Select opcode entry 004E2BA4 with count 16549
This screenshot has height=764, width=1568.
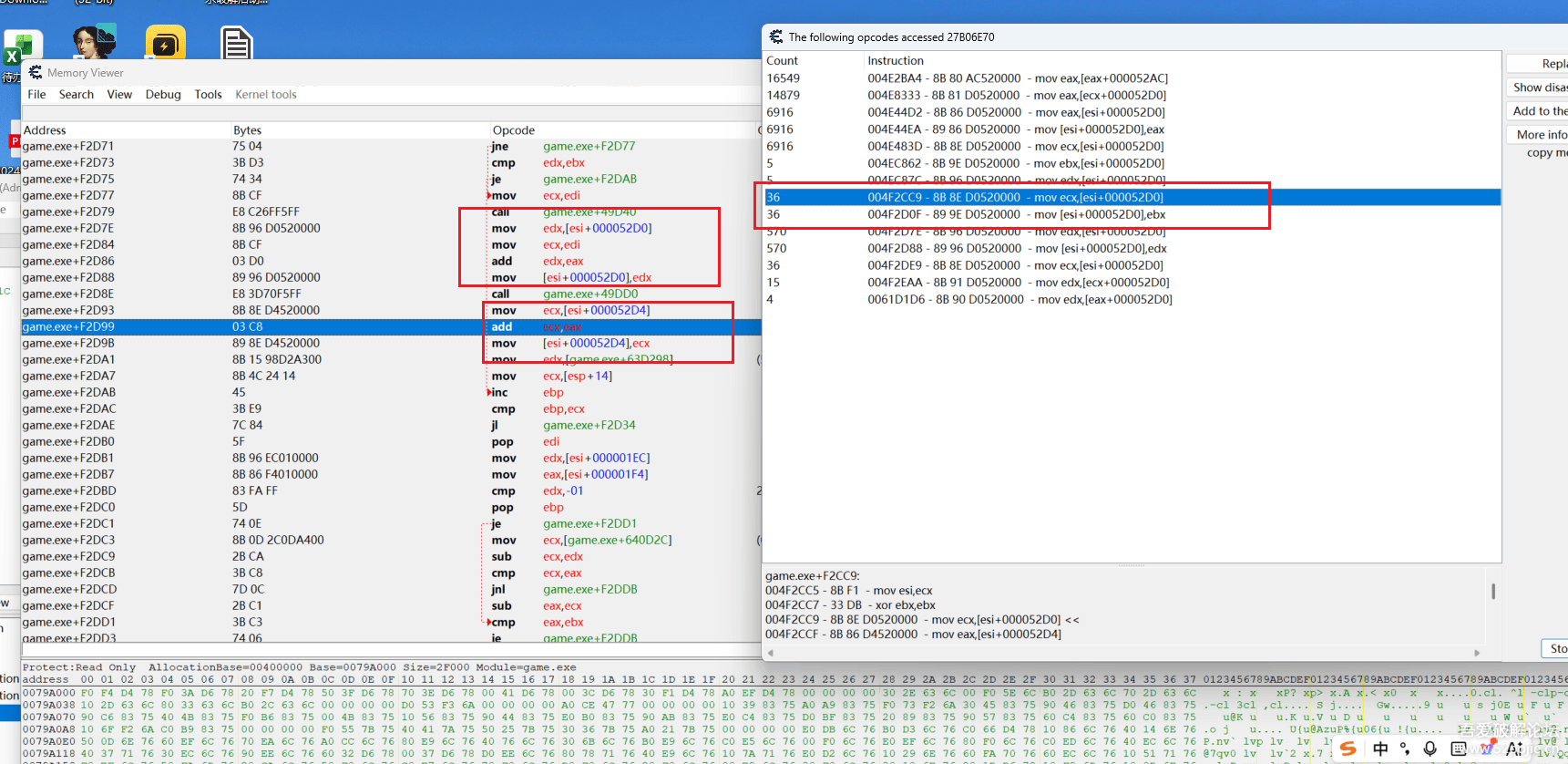[x=1132, y=78]
